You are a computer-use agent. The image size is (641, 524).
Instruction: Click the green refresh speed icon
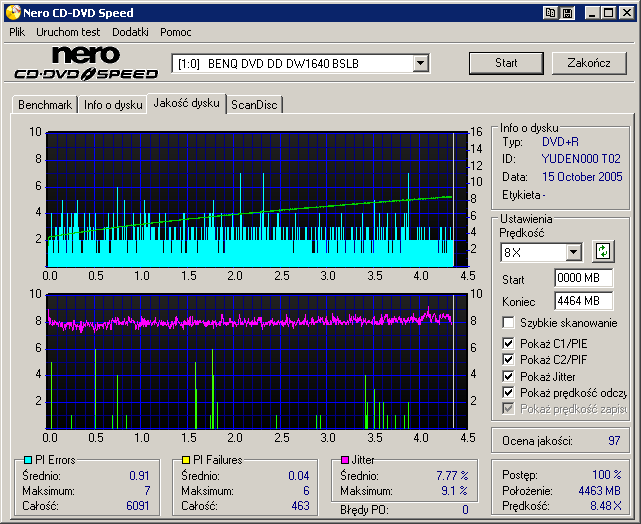click(603, 251)
